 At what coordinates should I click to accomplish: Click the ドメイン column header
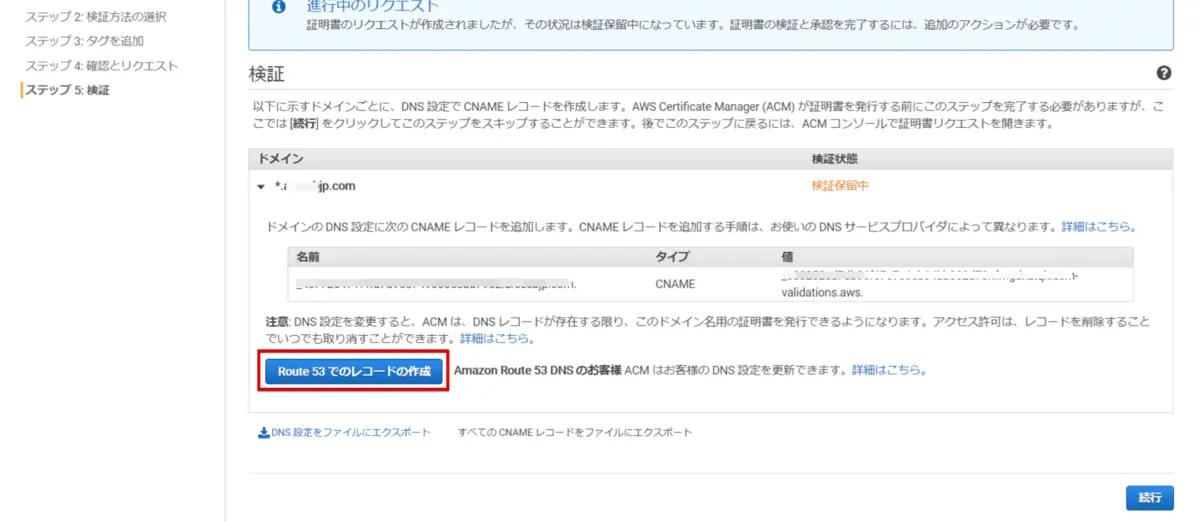281,159
